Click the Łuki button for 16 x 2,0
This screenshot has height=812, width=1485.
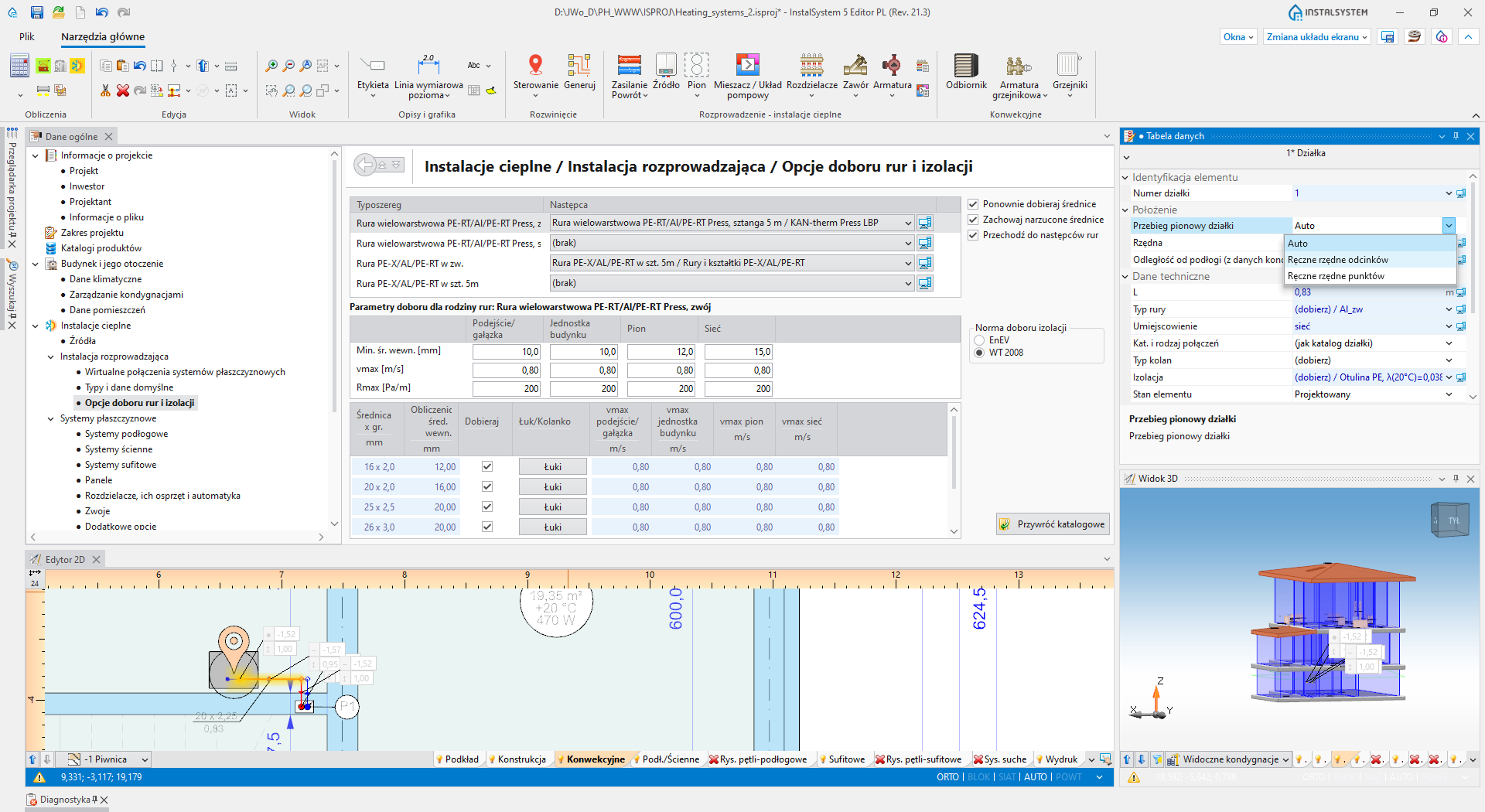(x=552, y=466)
